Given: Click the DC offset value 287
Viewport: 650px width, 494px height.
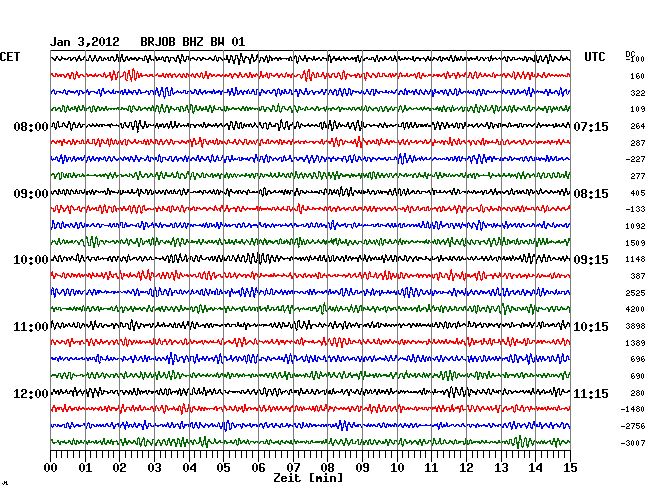Looking at the screenshot, I should pos(638,143).
